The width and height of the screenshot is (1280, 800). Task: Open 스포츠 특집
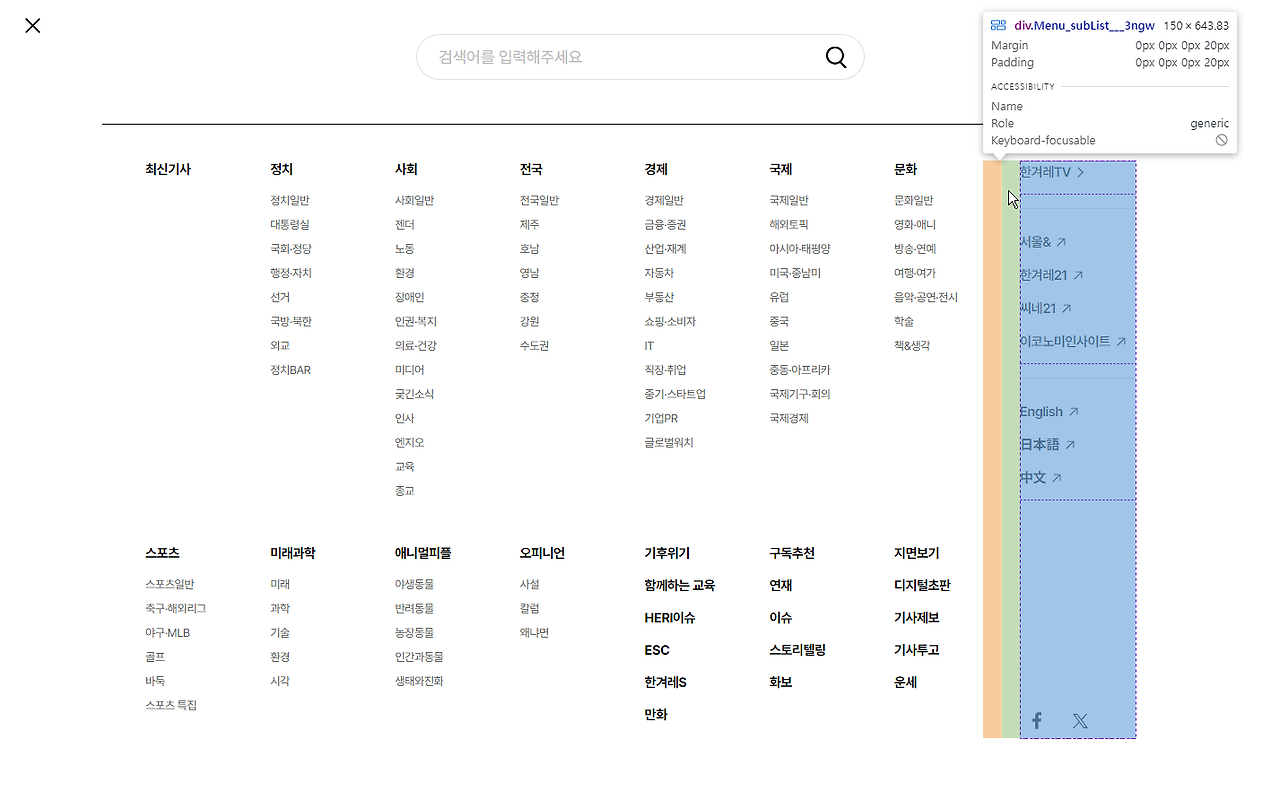pos(171,706)
